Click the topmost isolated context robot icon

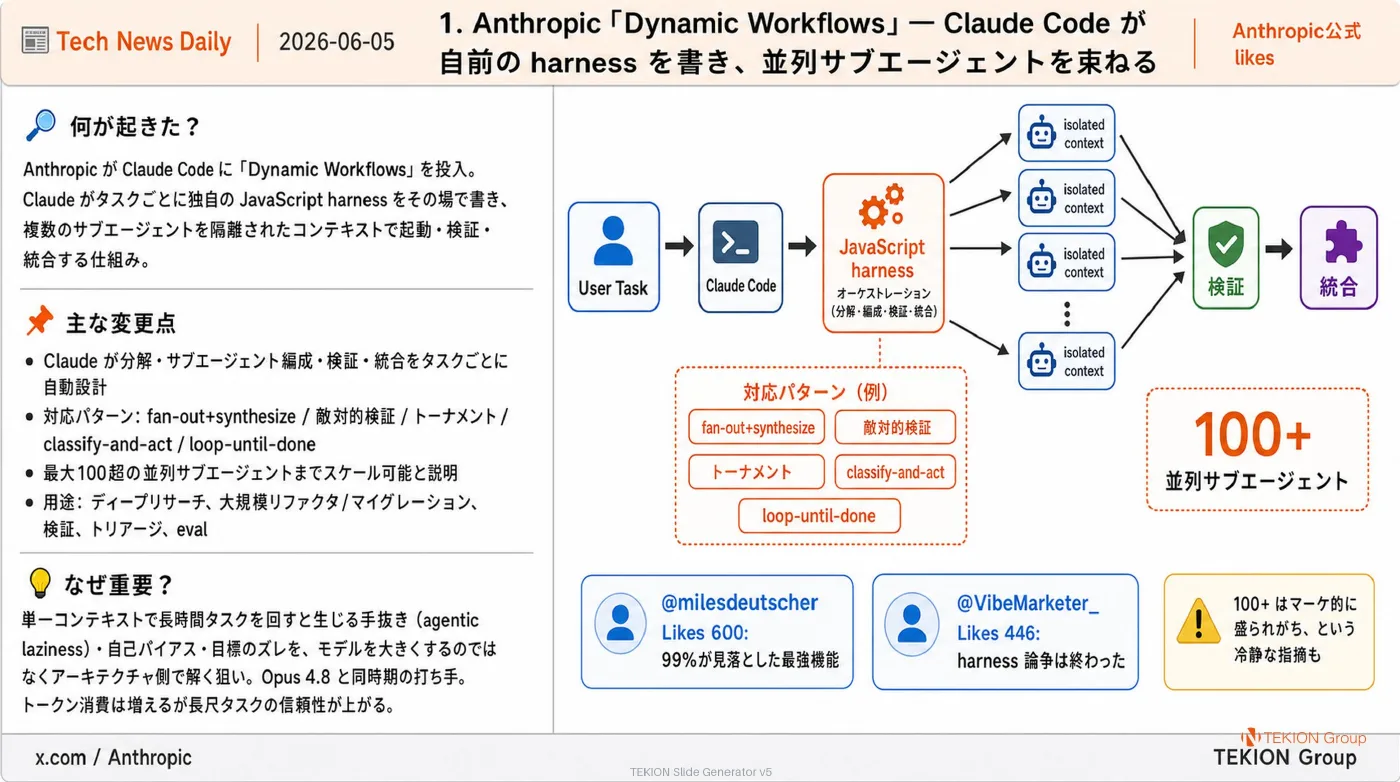click(x=1042, y=133)
